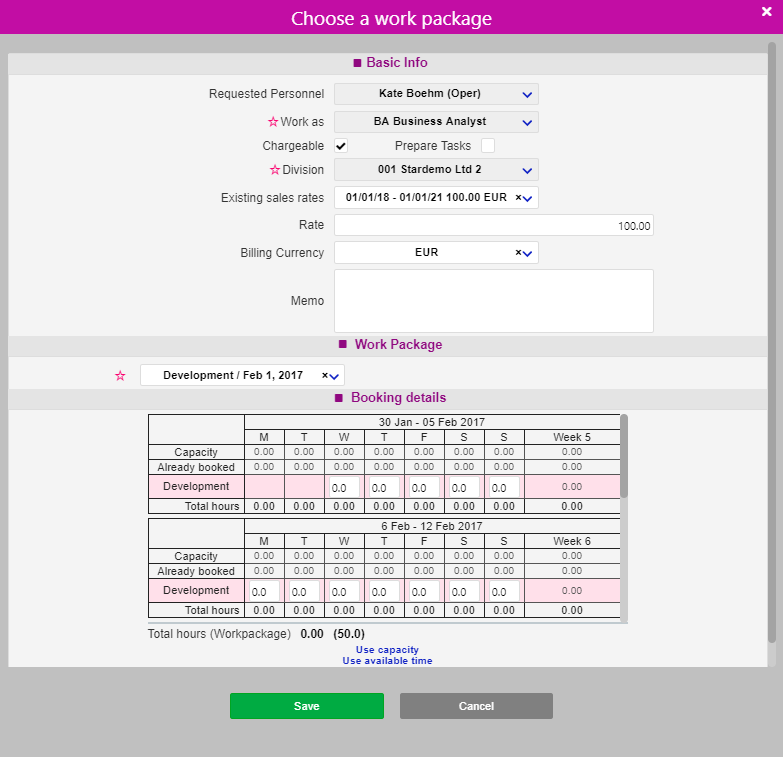Screen dimensions: 783x757
Task: Click the (50.0) budget hours value
Action: [x=349, y=634]
